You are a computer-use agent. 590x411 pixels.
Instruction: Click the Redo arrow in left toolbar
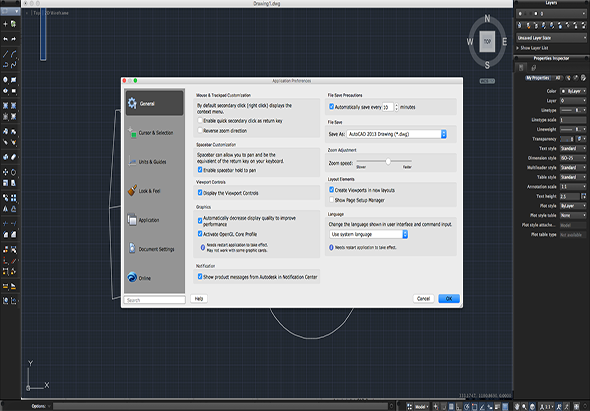(x=14, y=39)
